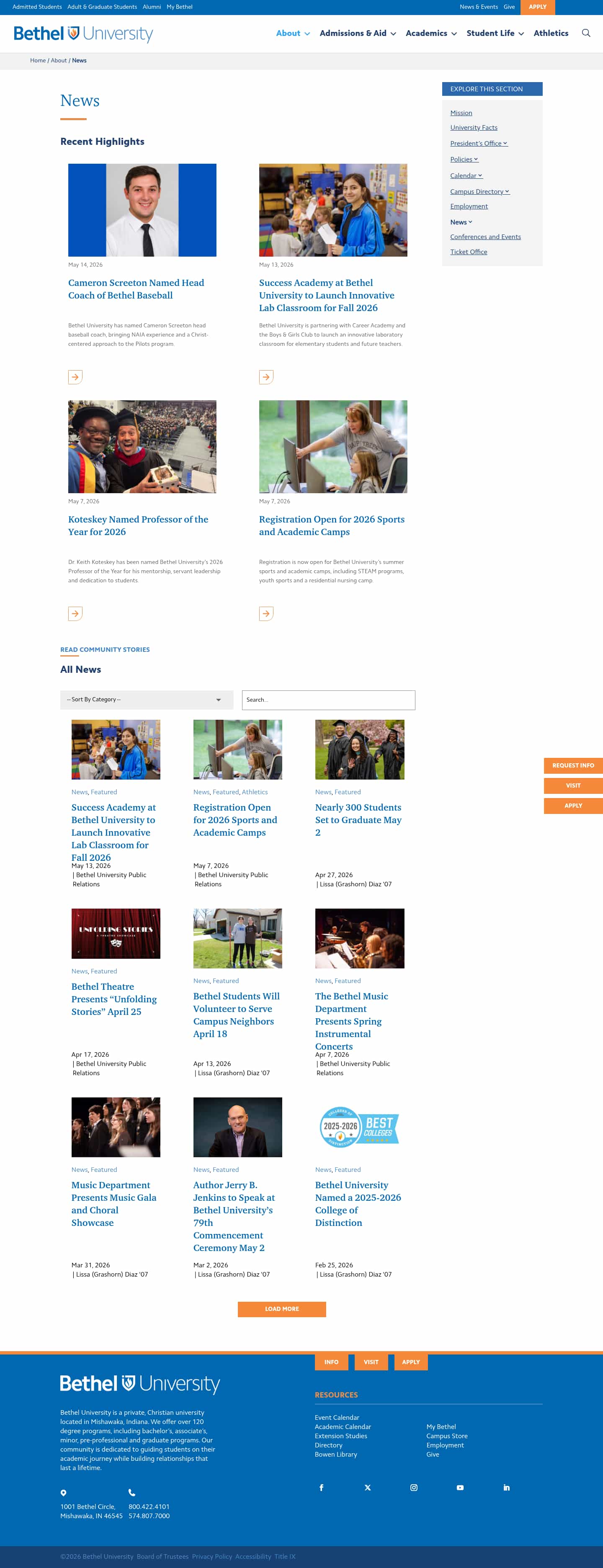Click the Athletics category tag on camps card
Viewport: 603px width, 1568px height.
(254, 792)
